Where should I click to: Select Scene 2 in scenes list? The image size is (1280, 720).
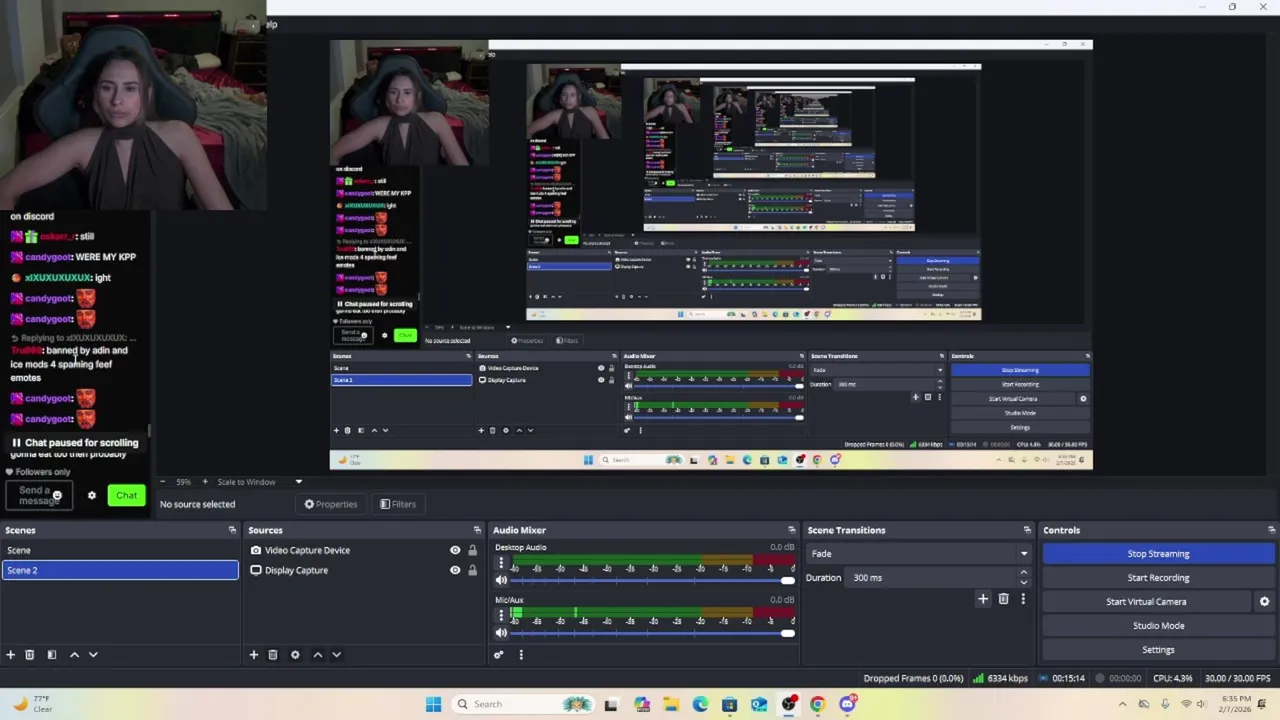pyautogui.click(x=120, y=570)
